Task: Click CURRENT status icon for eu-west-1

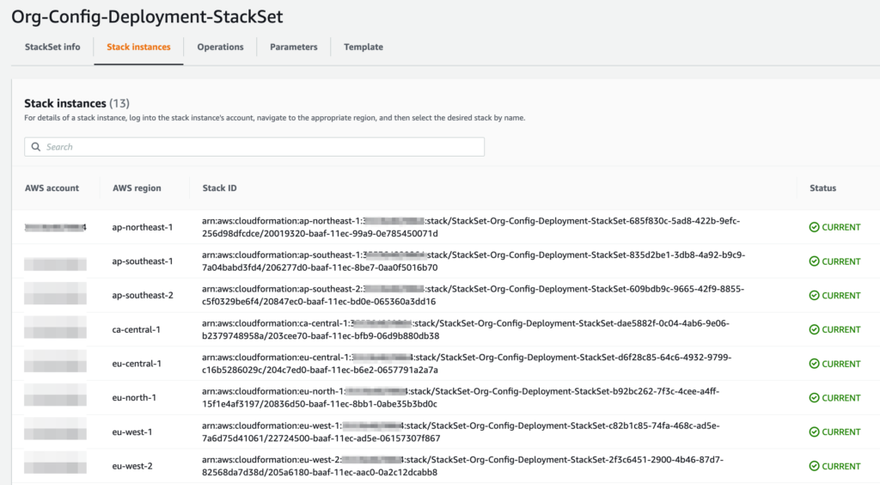Action: point(814,432)
